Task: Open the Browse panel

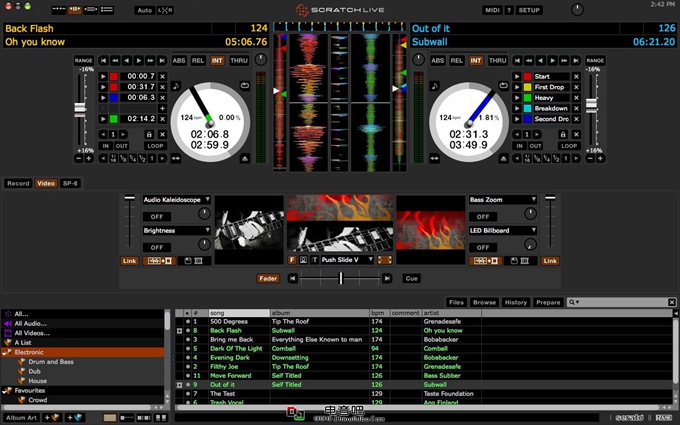Action: (484, 302)
